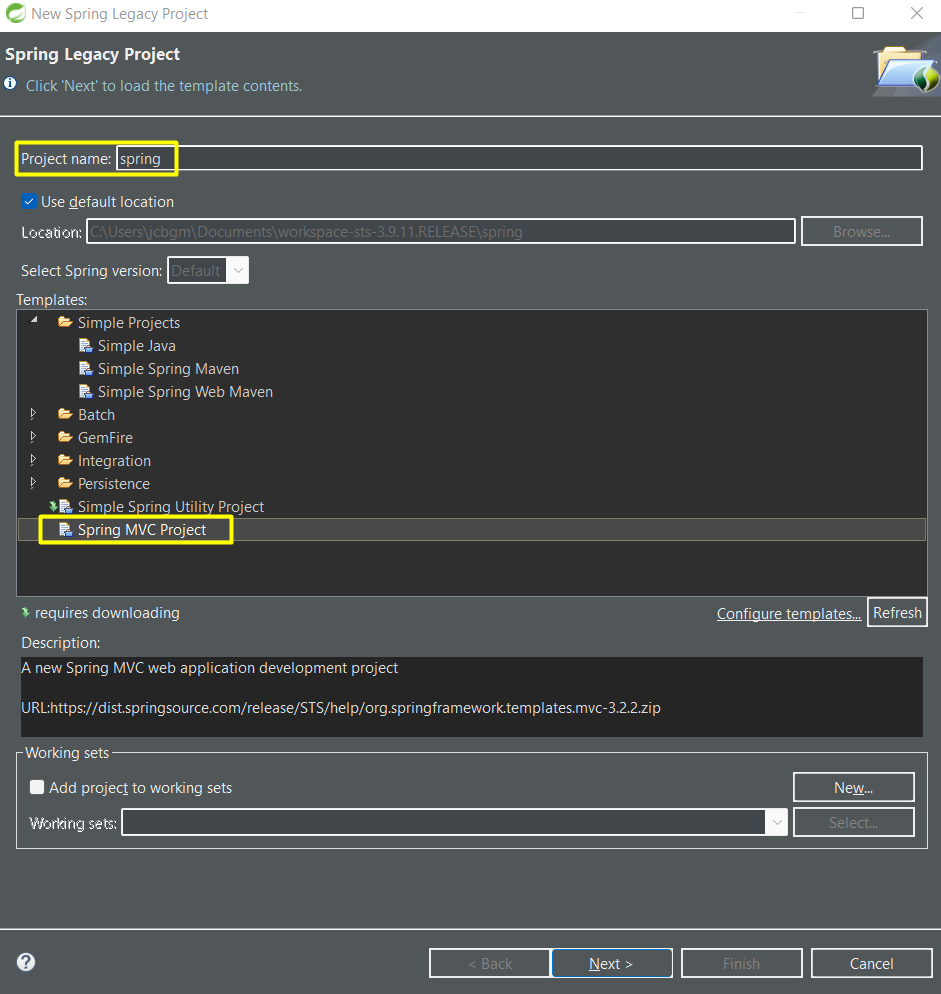Viewport: 941px width, 994px height.
Task: Click the New... working set button
Action: [x=853, y=787]
